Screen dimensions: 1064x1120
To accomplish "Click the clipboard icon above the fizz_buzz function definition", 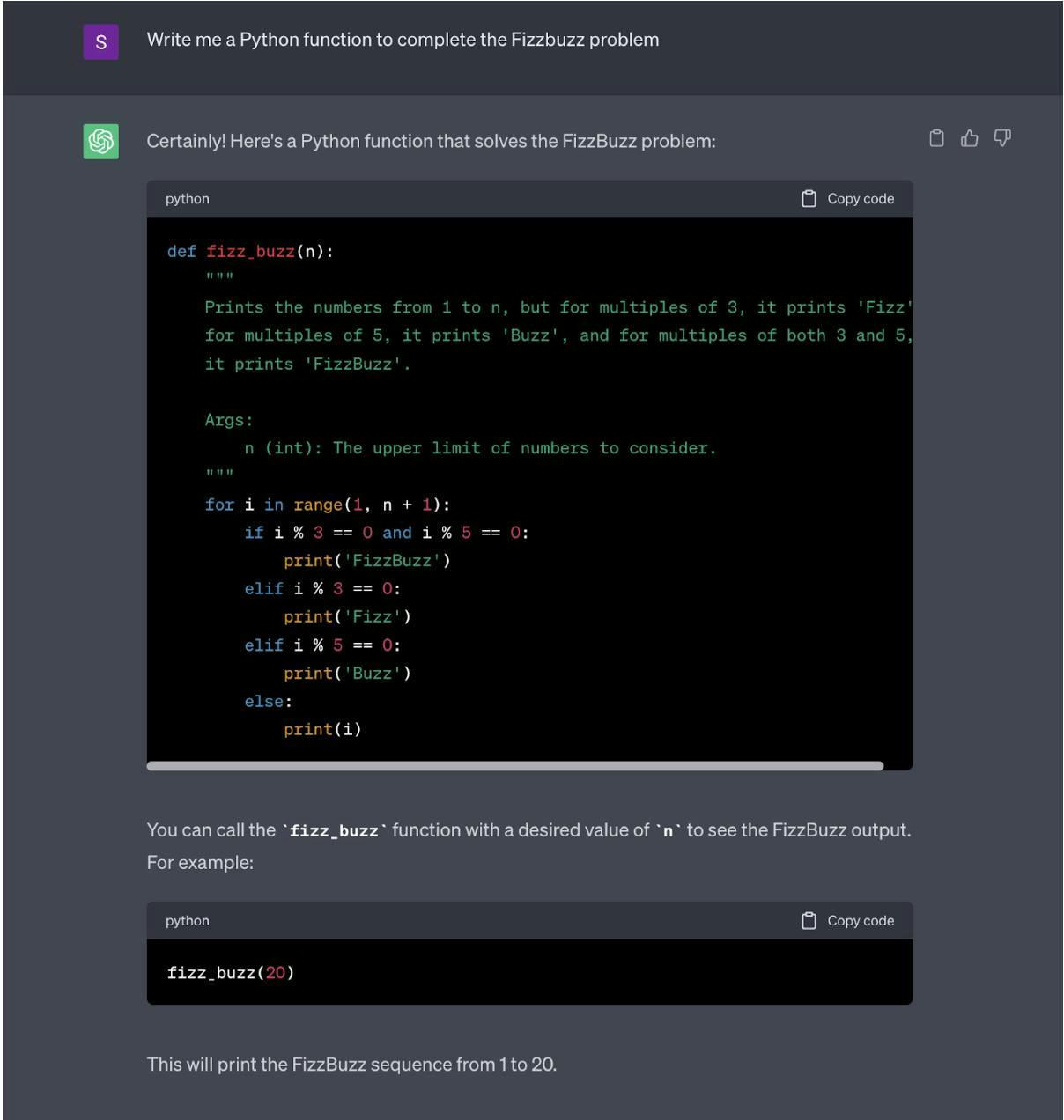I will click(x=809, y=199).
